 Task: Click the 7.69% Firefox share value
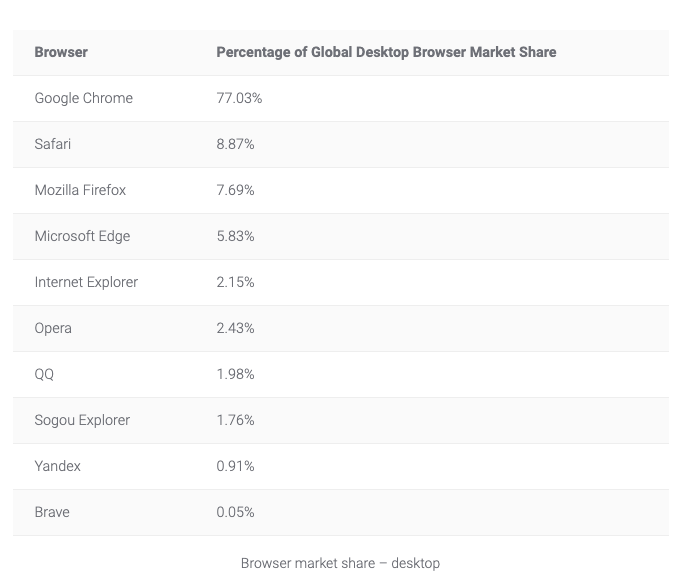click(235, 190)
